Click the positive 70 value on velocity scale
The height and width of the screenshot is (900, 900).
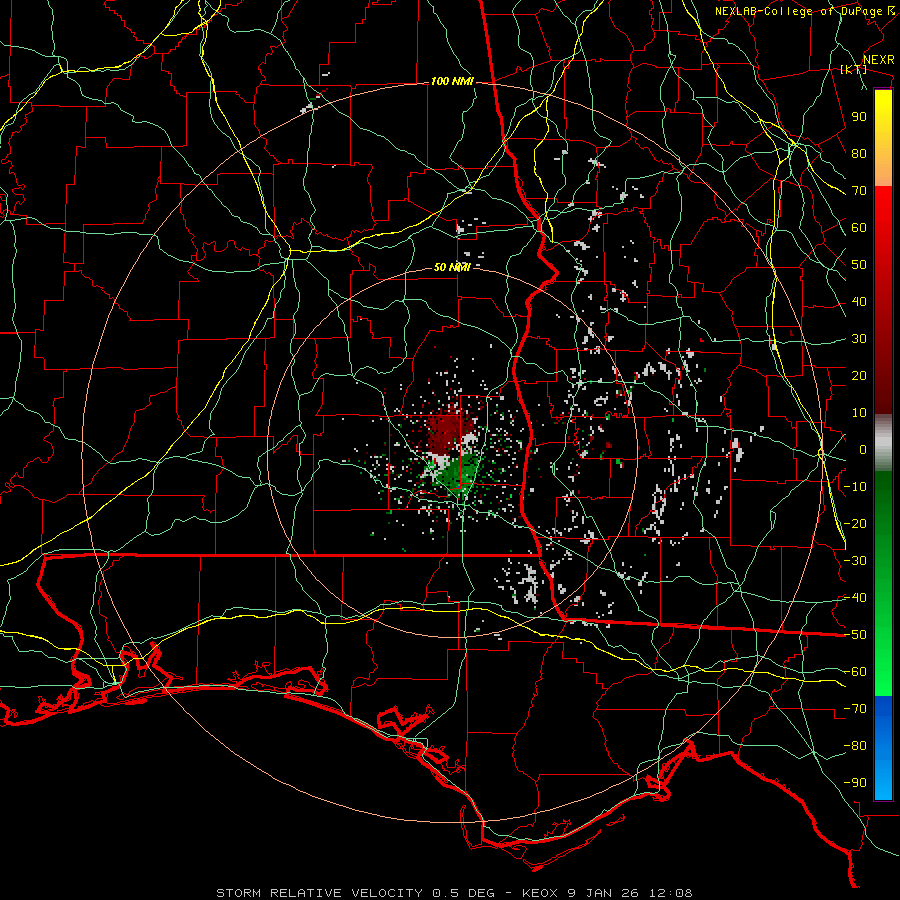coord(859,191)
